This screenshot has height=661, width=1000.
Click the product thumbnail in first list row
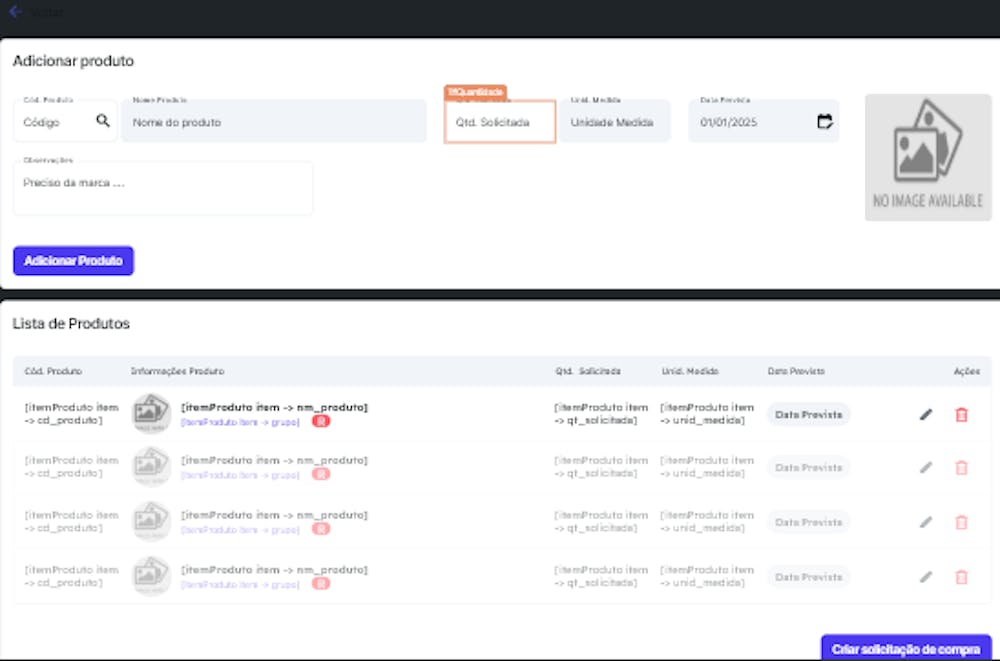[x=151, y=413]
